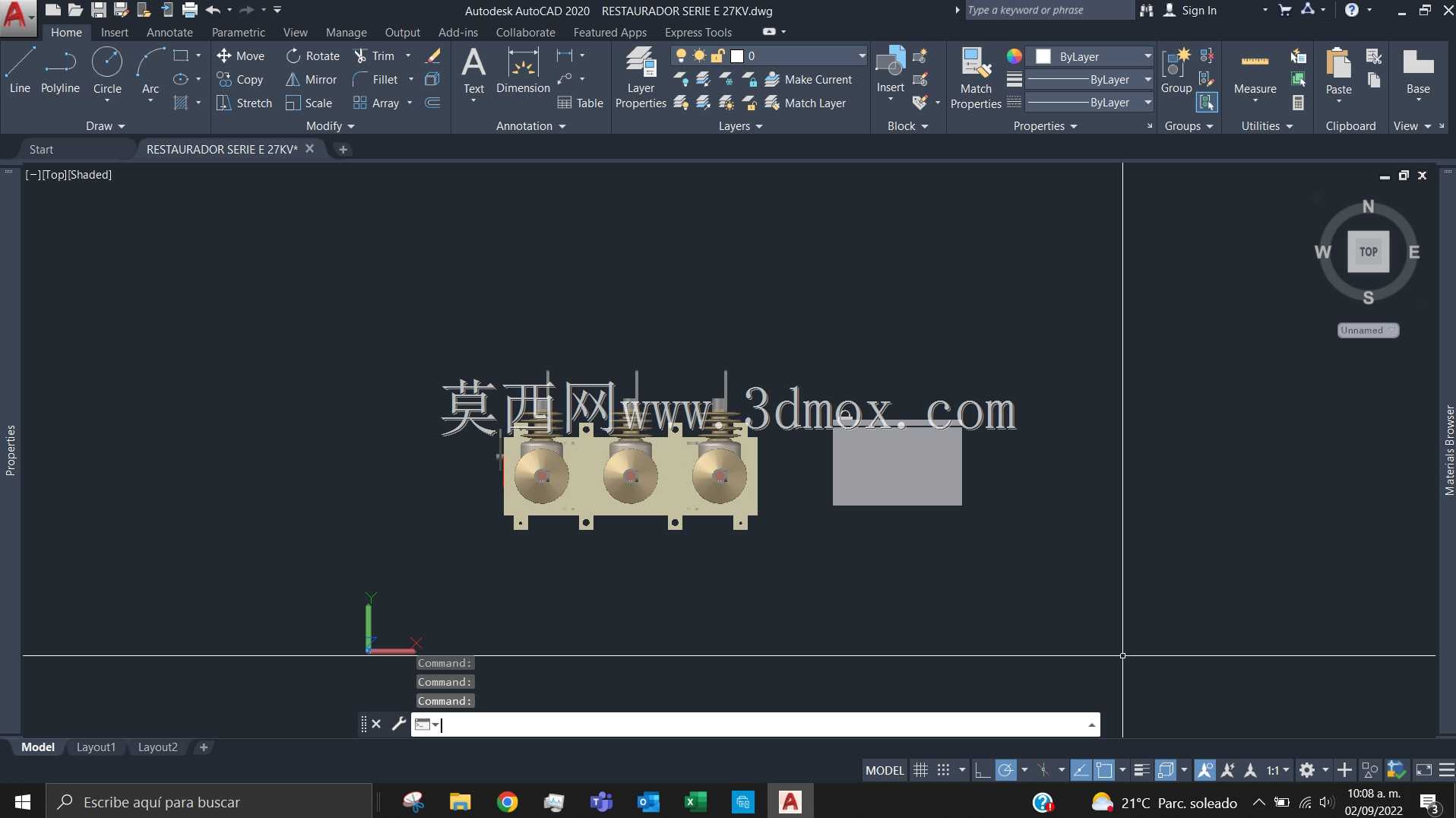Insert a Table

pos(581,103)
